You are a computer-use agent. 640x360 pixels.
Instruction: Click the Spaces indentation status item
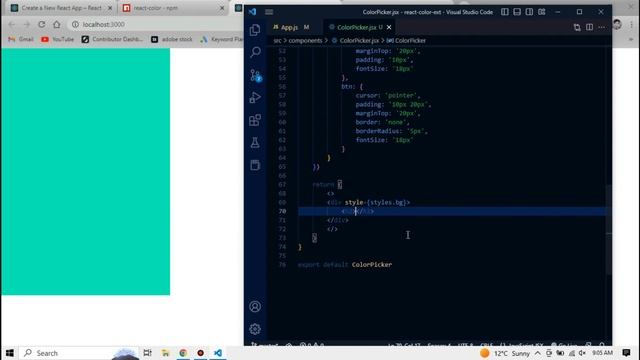tap(439, 344)
